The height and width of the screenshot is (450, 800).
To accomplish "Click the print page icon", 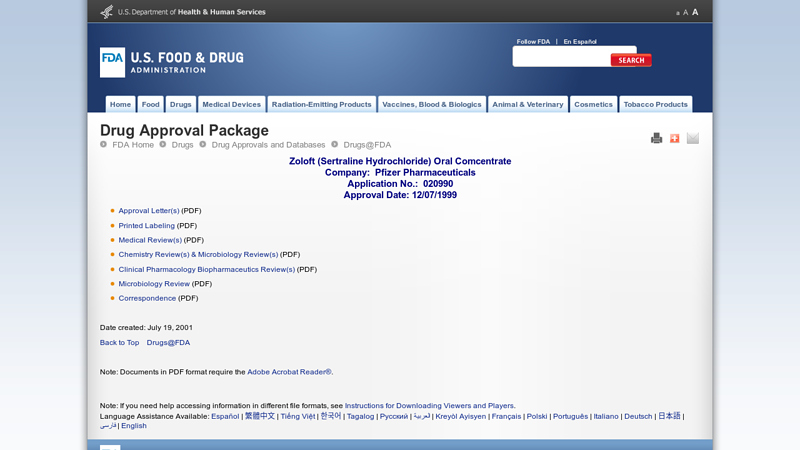I will coord(656,138).
